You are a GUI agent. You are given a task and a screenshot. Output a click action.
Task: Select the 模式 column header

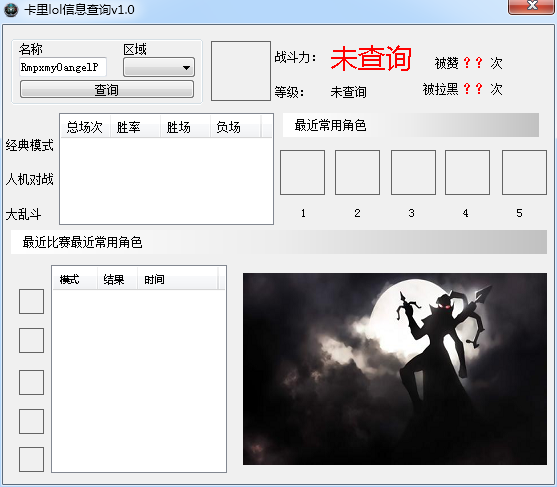click(x=75, y=279)
